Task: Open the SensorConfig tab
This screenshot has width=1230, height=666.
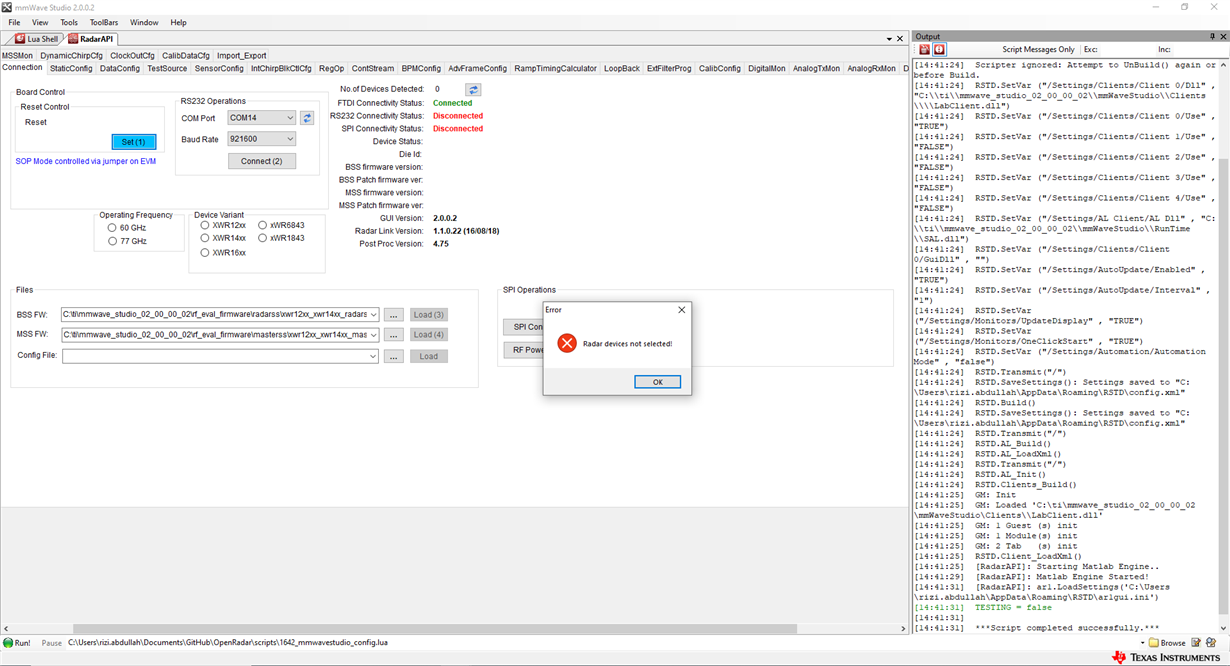Action: coord(219,69)
